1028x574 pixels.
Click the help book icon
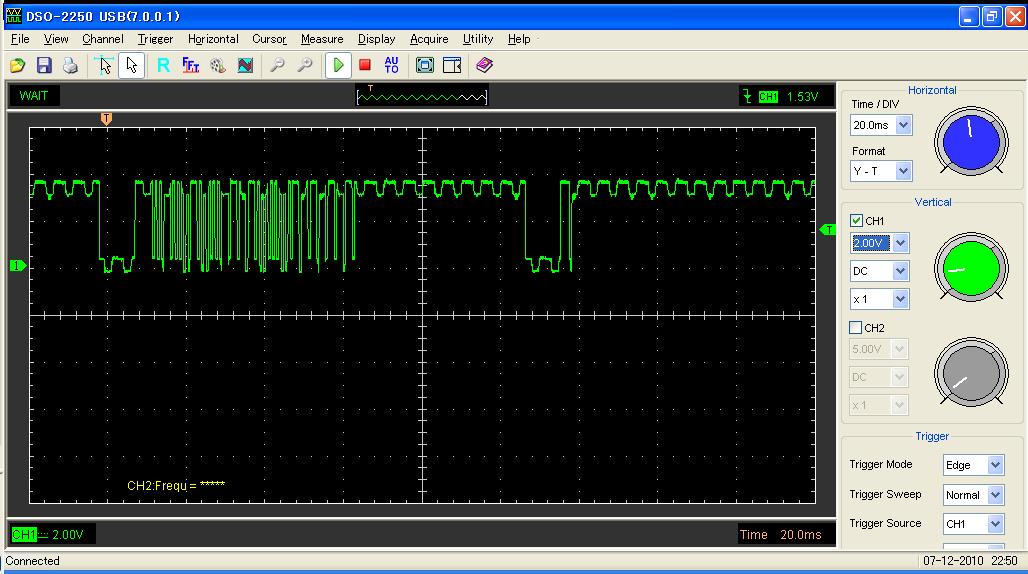(485, 65)
